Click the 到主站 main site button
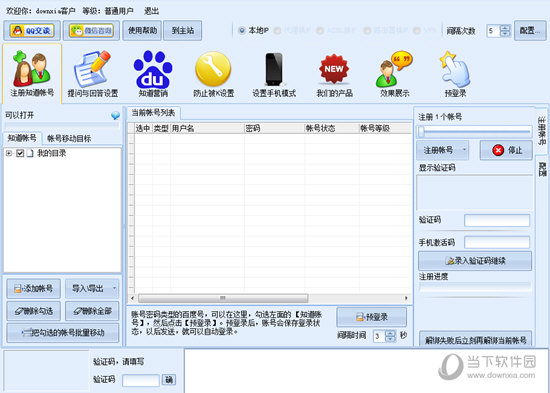550x393 pixels. pos(183,31)
